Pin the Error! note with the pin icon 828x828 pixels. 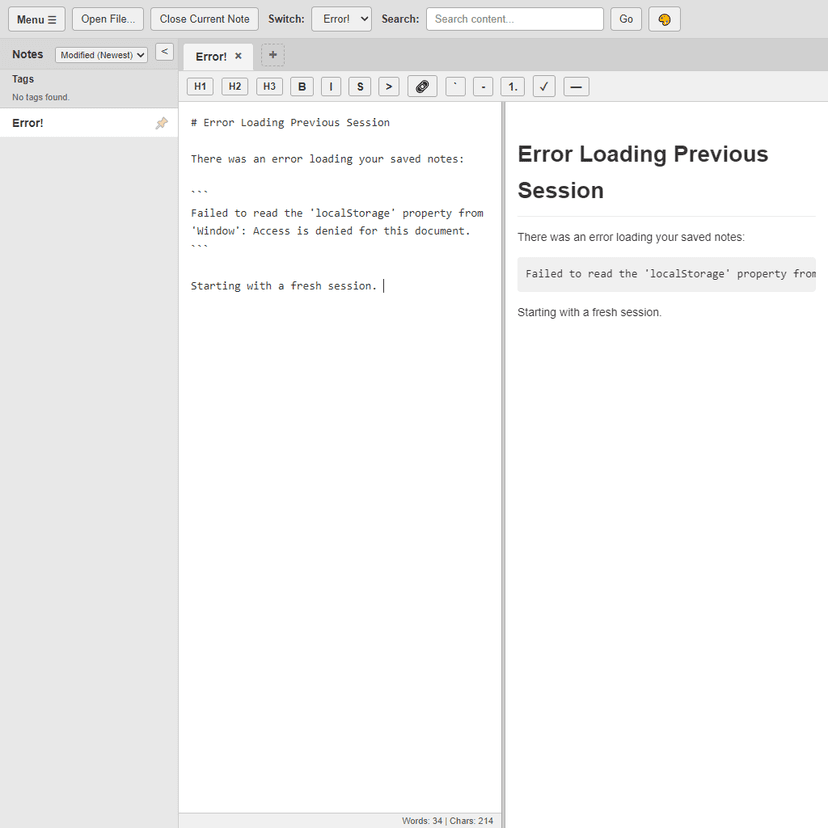(160, 122)
